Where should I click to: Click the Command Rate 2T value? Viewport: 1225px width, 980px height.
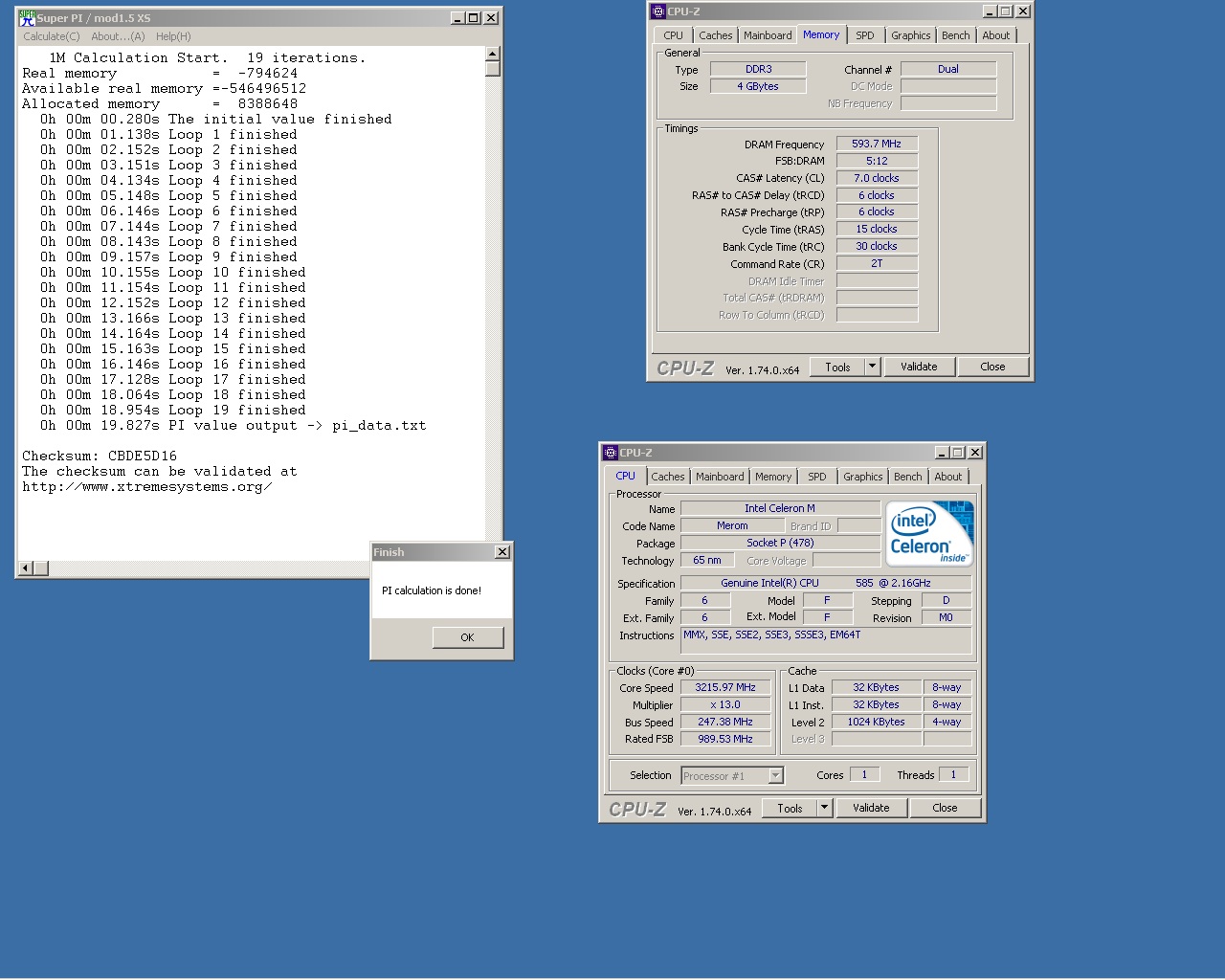pos(877,263)
